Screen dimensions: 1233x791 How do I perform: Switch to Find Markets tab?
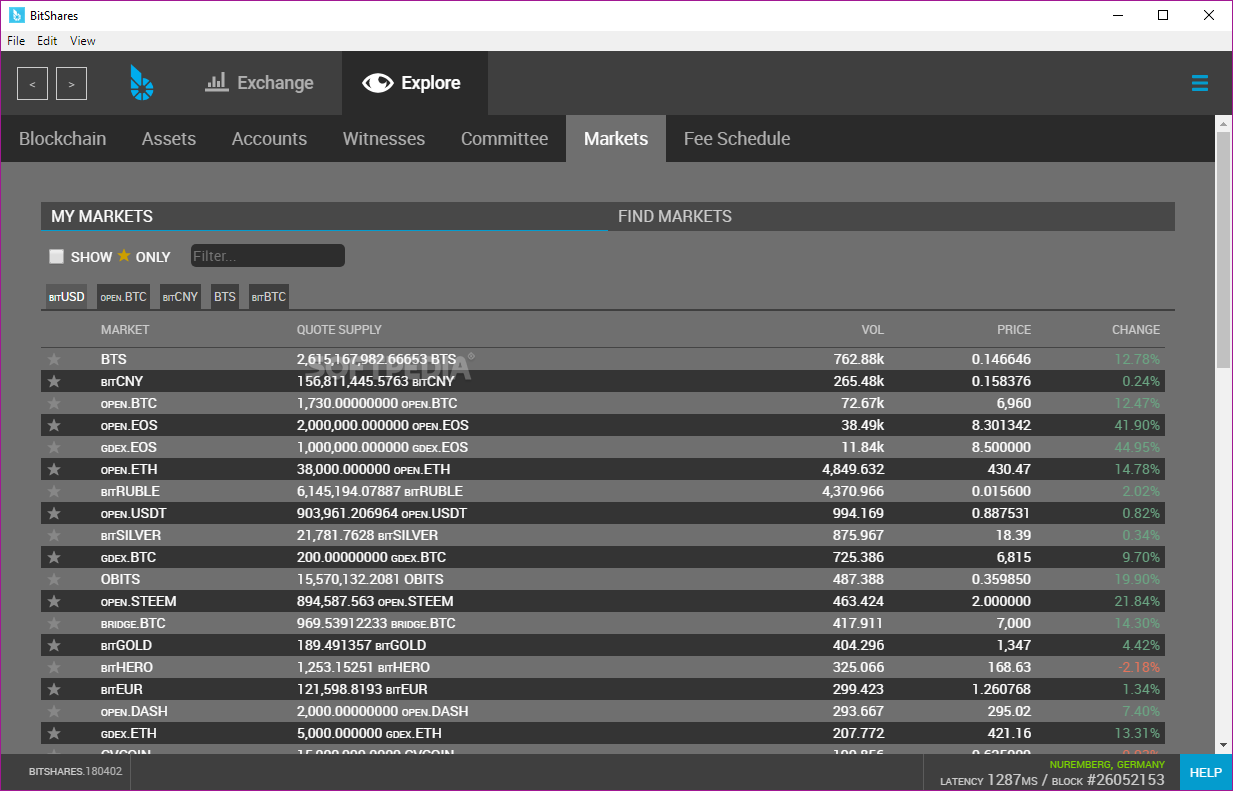pyautogui.click(x=891, y=216)
